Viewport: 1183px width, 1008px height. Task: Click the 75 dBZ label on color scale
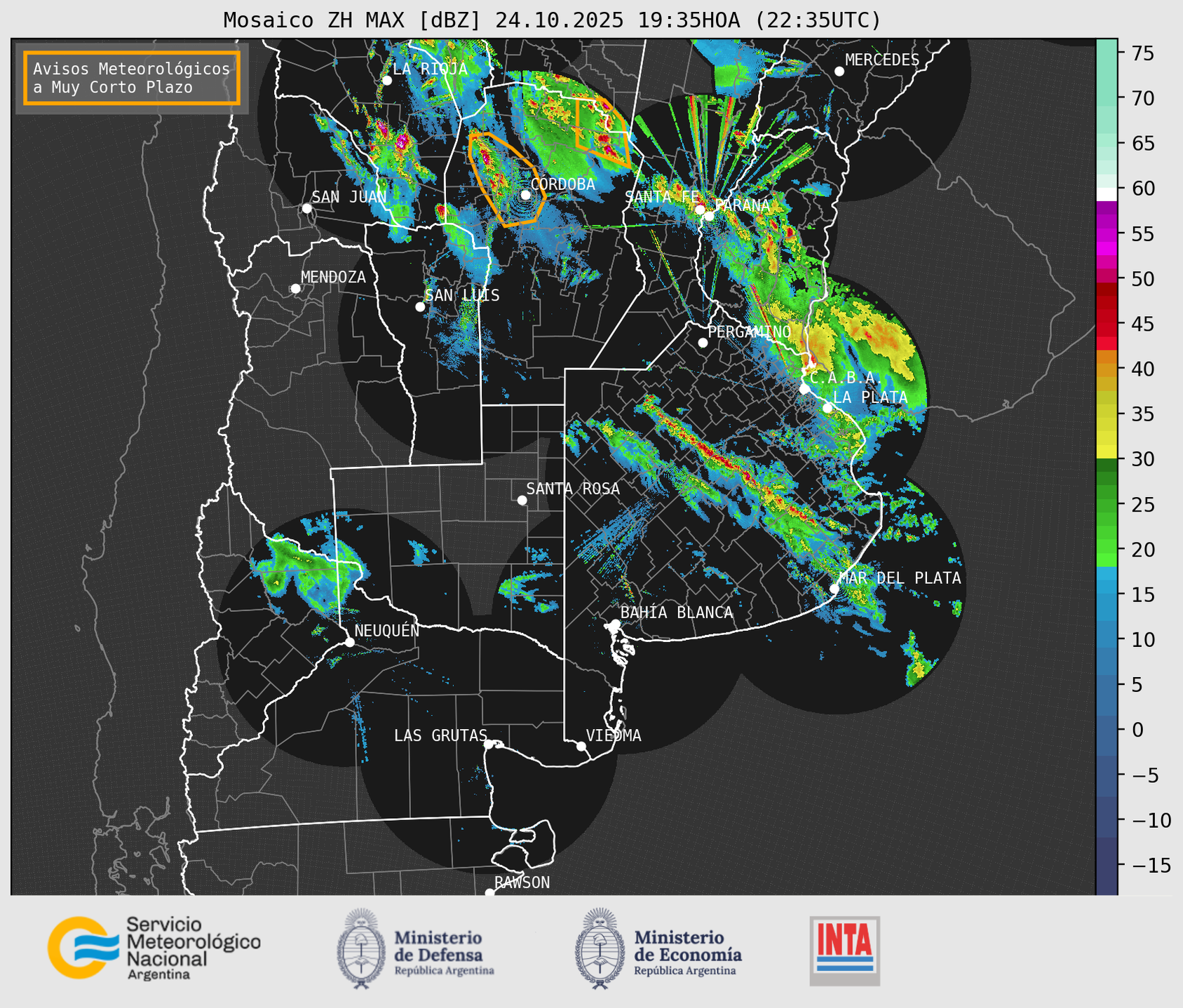1143,53
